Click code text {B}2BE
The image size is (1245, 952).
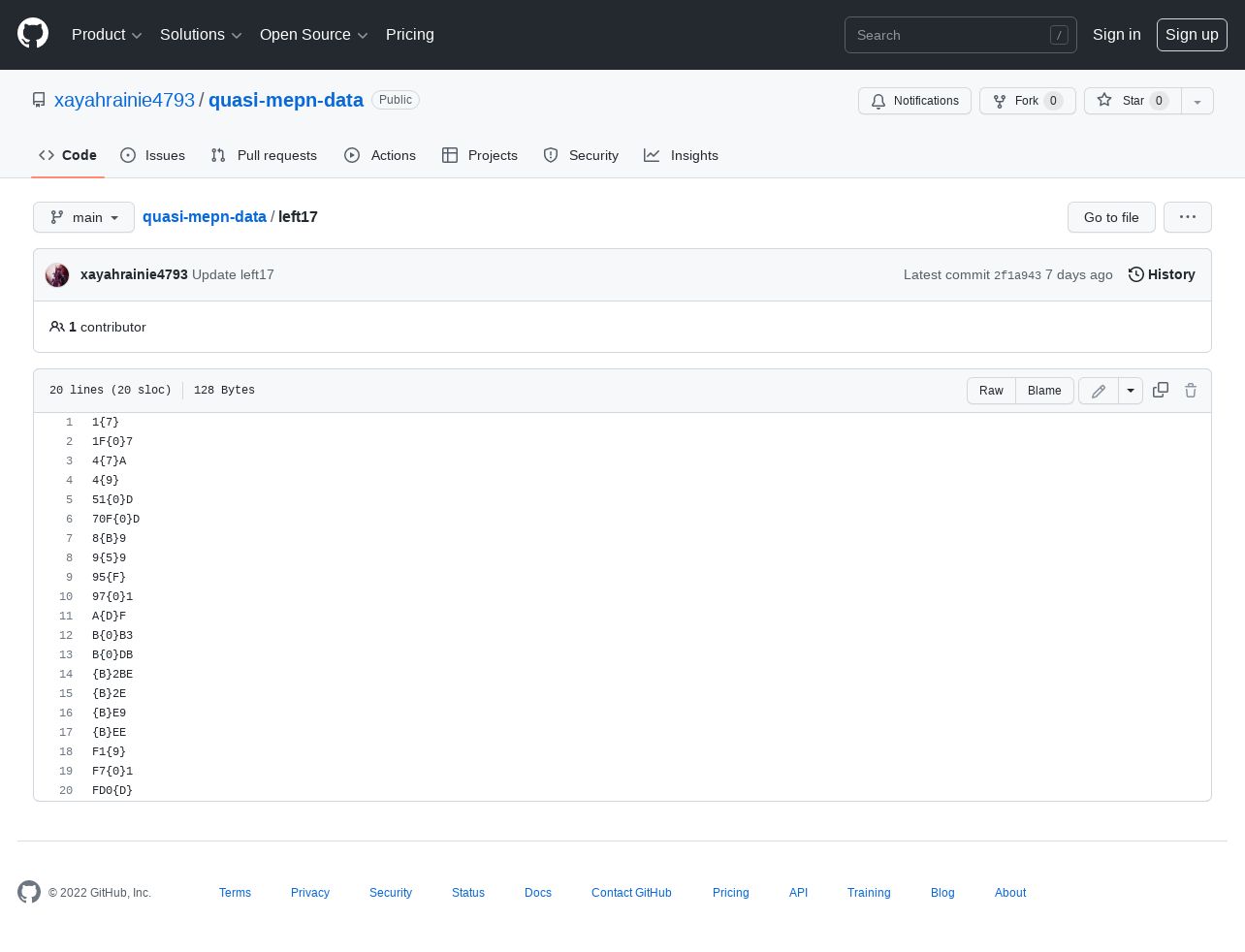point(112,675)
